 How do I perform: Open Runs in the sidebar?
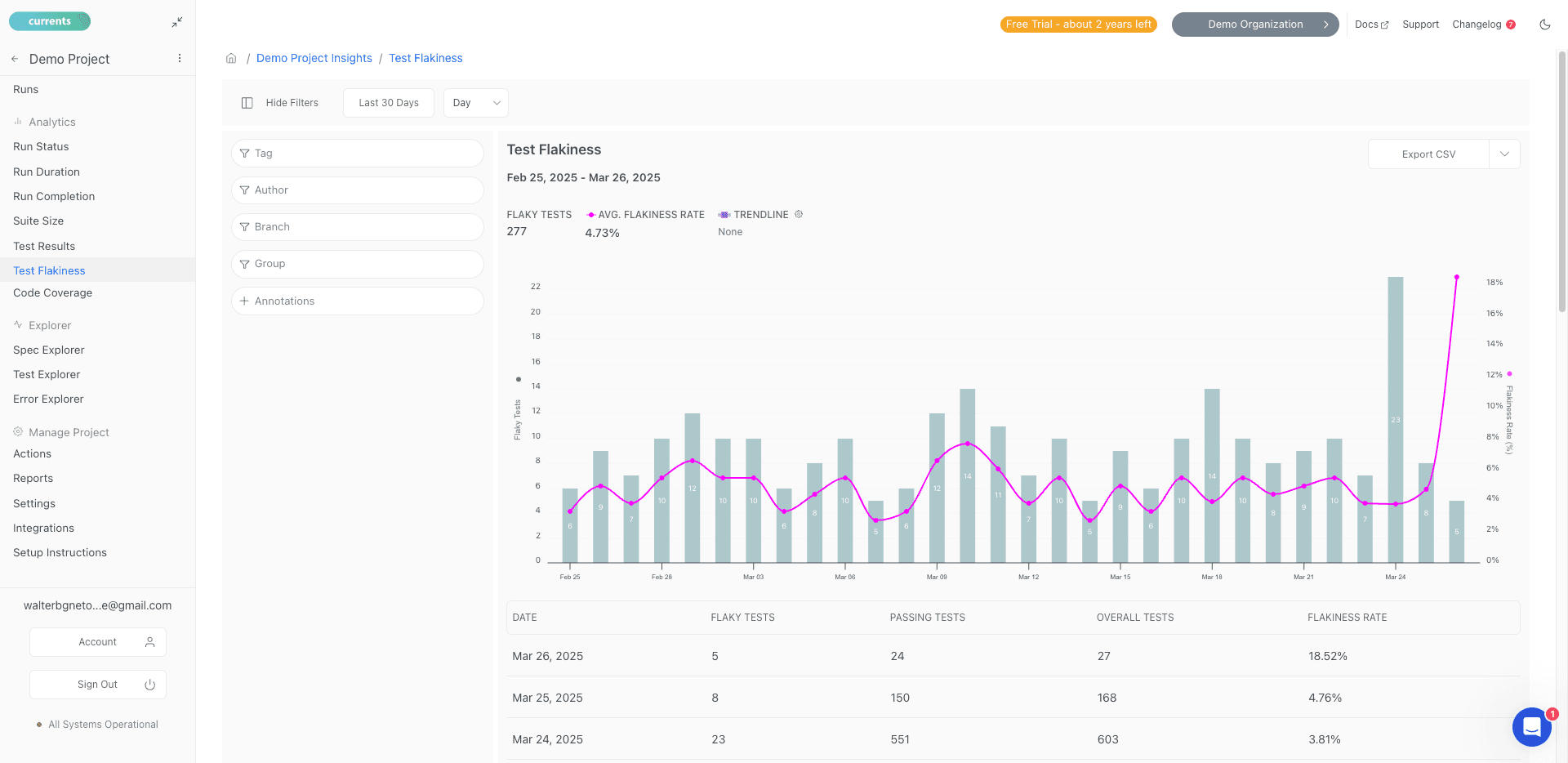tap(26, 90)
